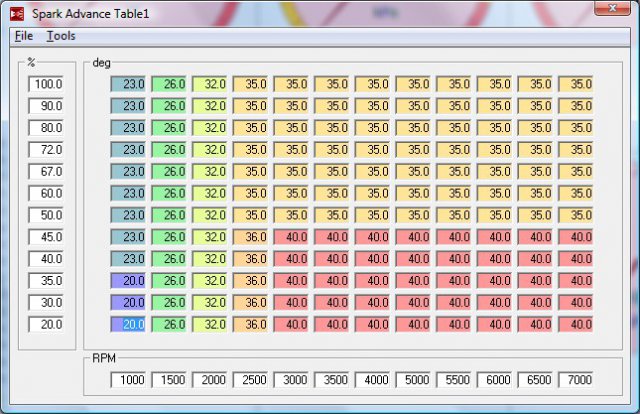Click the 36.0 cell in the 45% row
The image size is (640, 414).
(x=251, y=237)
